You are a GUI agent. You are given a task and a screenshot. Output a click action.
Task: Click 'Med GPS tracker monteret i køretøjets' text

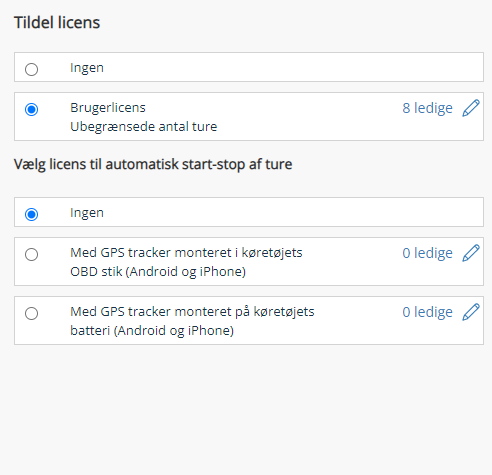coord(186,253)
